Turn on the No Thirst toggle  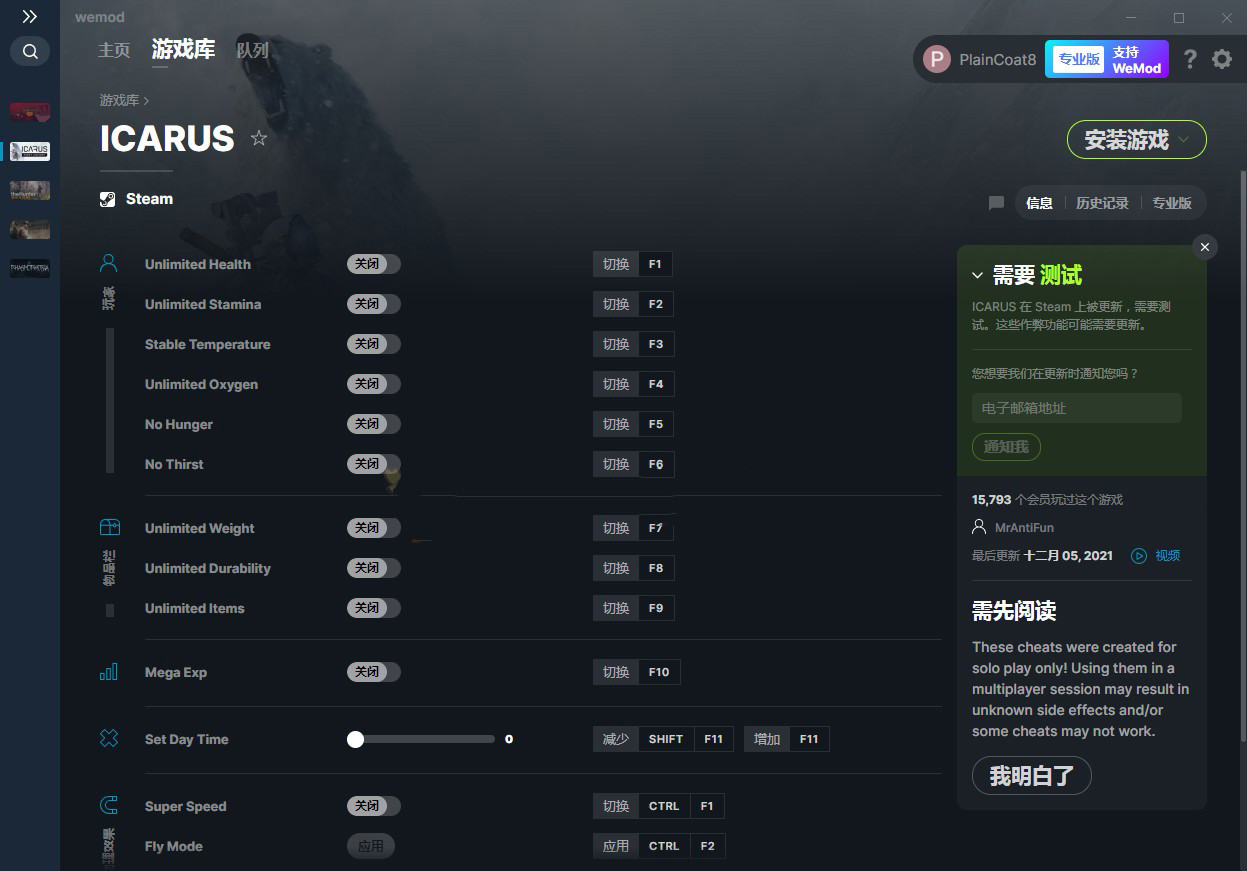374,464
